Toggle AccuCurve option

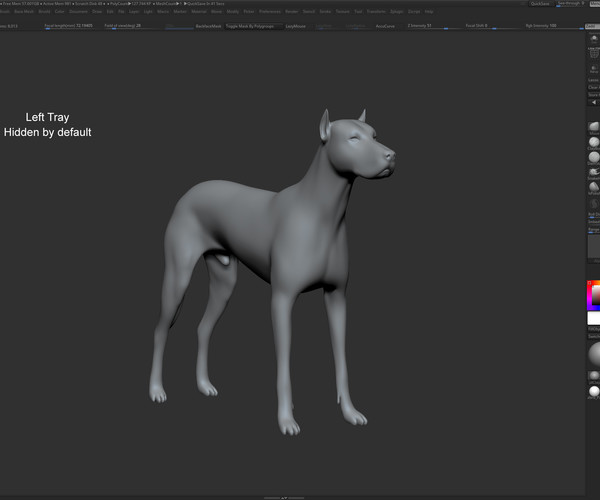click(x=385, y=26)
